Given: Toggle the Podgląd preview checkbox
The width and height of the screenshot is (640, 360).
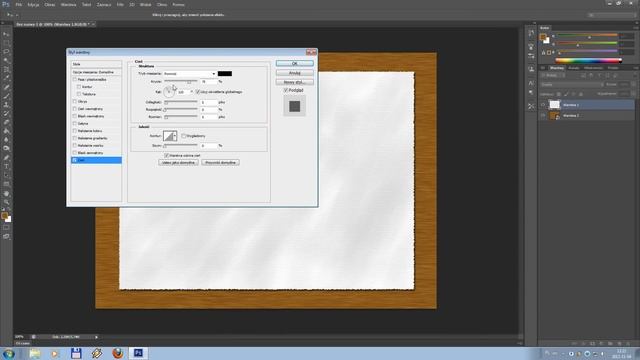Looking at the screenshot, I should point(286,90).
